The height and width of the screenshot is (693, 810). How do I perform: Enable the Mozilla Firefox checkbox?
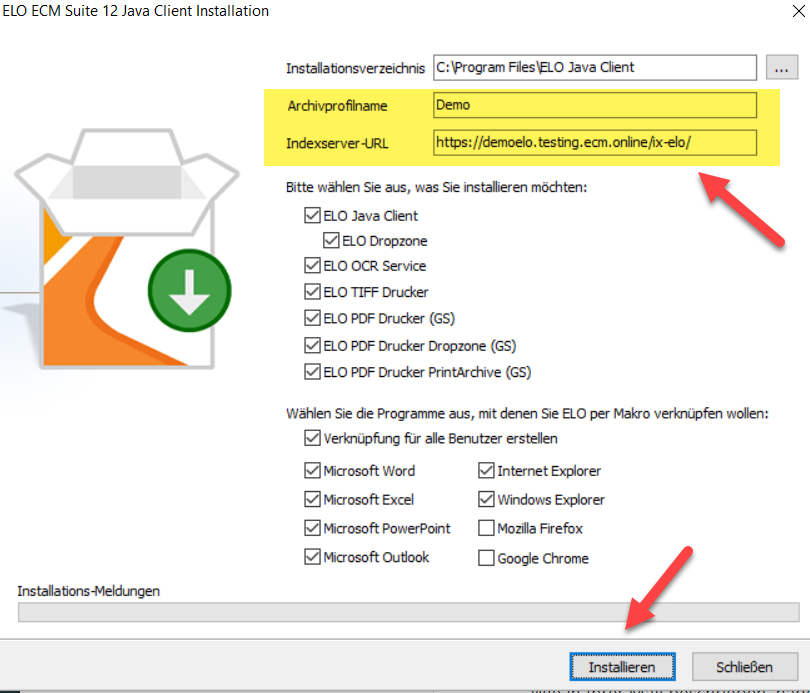(x=486, y=528)
